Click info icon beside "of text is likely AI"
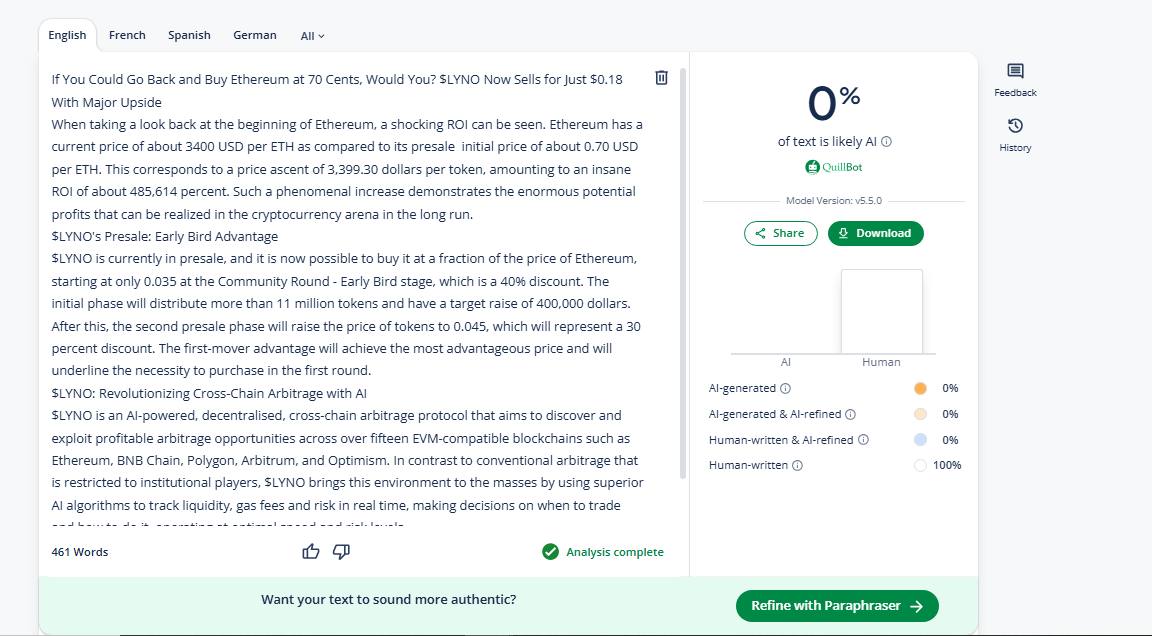Screen dimensions: 1152x636 pos(887,142)
